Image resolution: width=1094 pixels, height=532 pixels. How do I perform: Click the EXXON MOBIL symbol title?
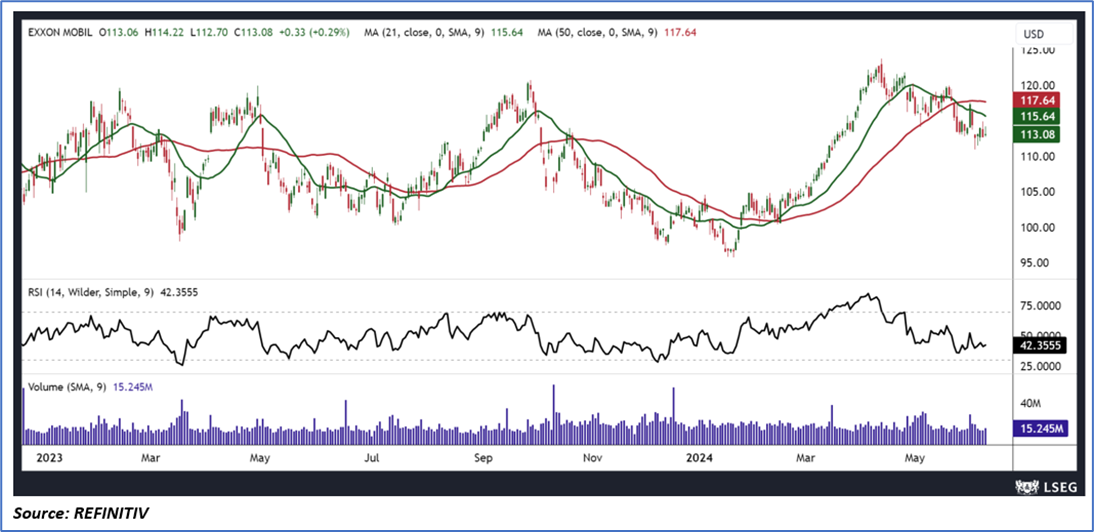59,32
